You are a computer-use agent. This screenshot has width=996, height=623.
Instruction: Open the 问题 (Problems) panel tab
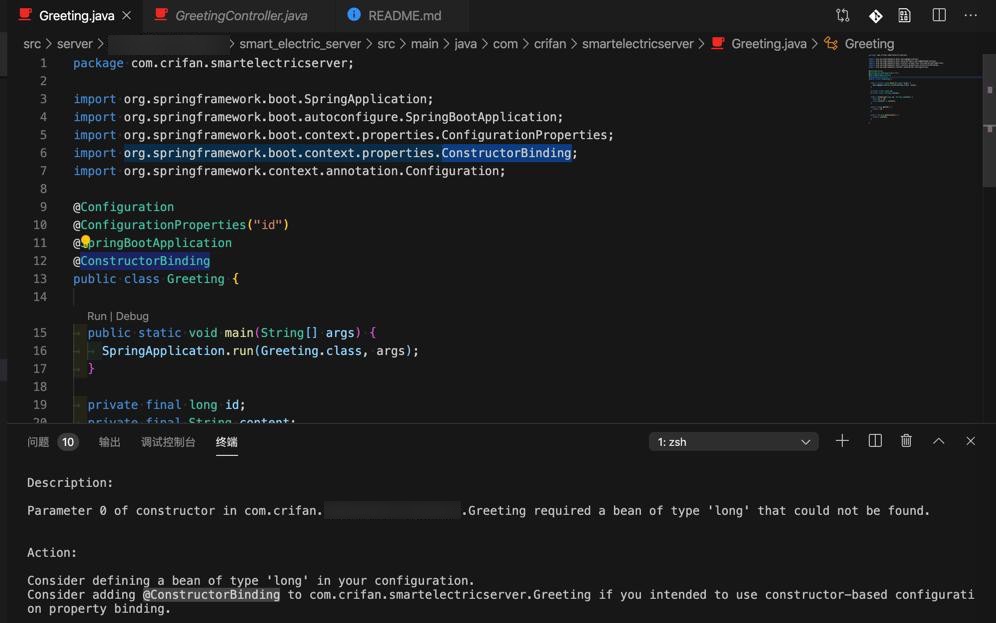coord(38,442)
